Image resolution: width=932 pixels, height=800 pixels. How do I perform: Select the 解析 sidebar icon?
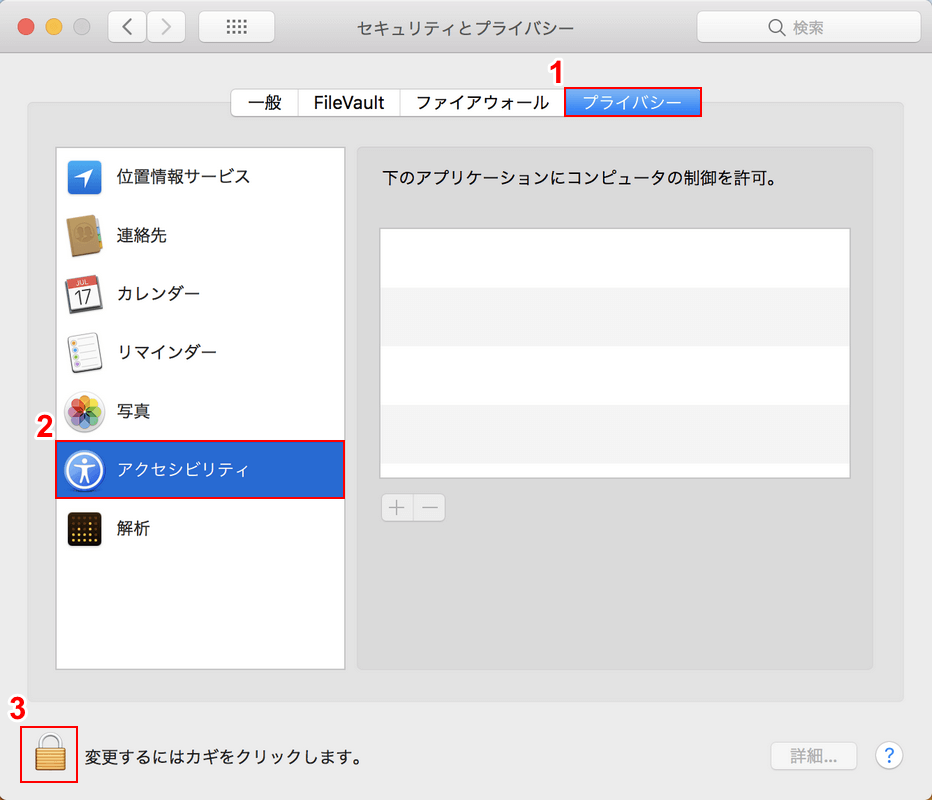[83, 528]
